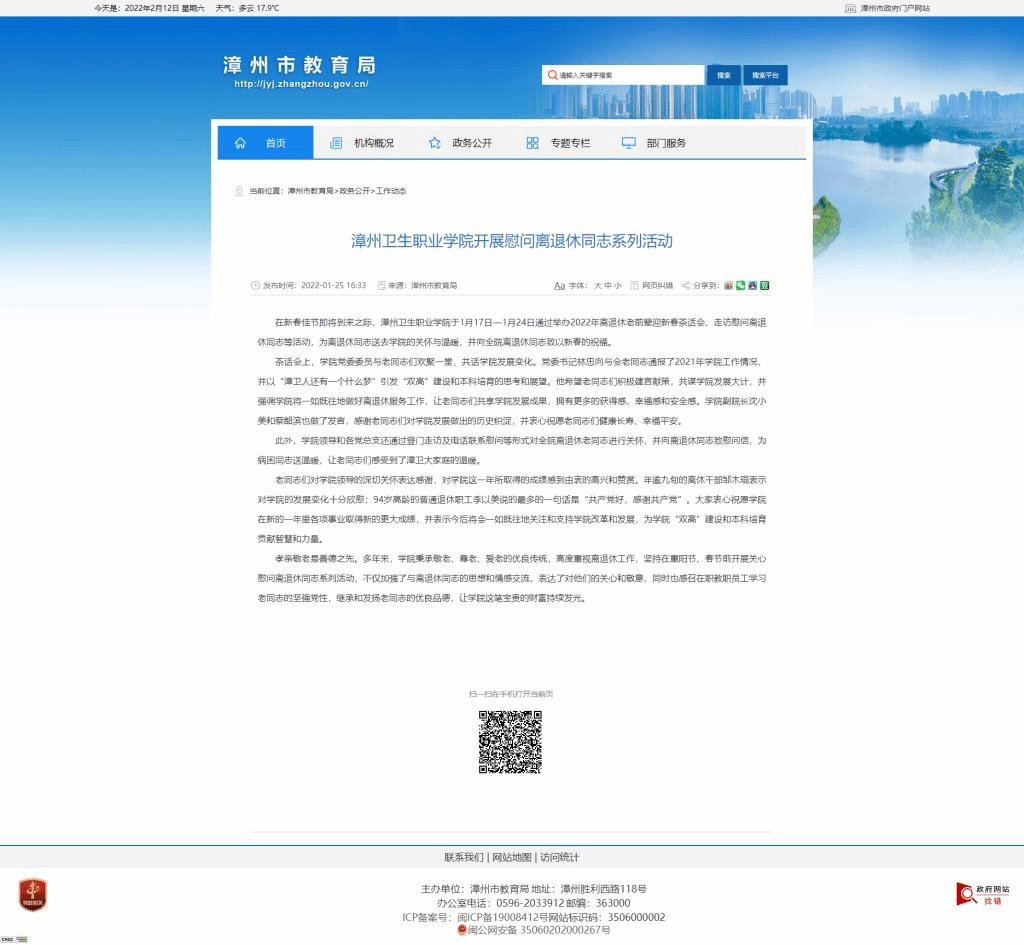1024x945 pixels.
Task: Share article to Weibo icon
Action: pyautogui.click(x=729, y=286)
